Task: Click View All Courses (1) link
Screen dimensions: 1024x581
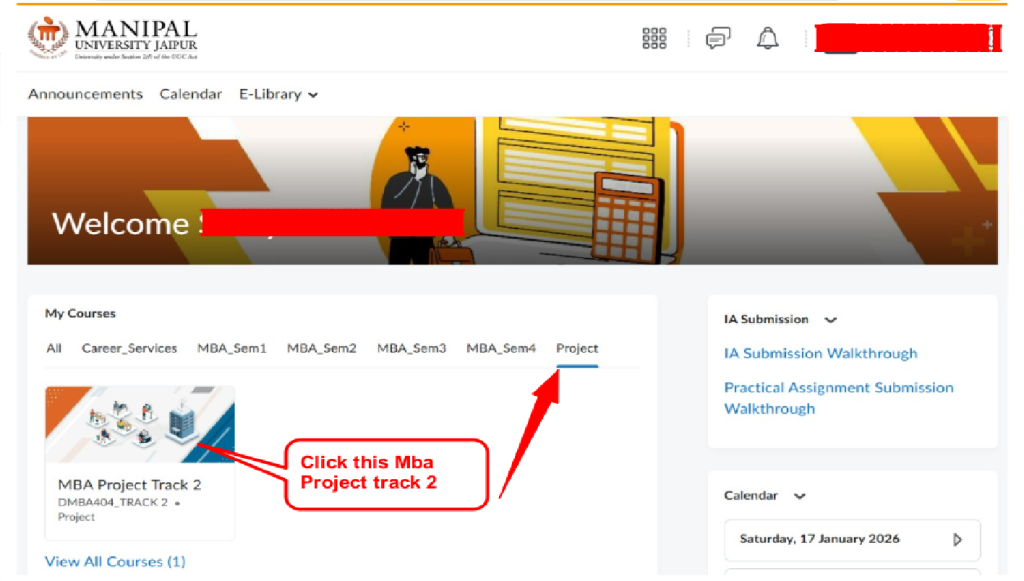Action: (115, 561)
